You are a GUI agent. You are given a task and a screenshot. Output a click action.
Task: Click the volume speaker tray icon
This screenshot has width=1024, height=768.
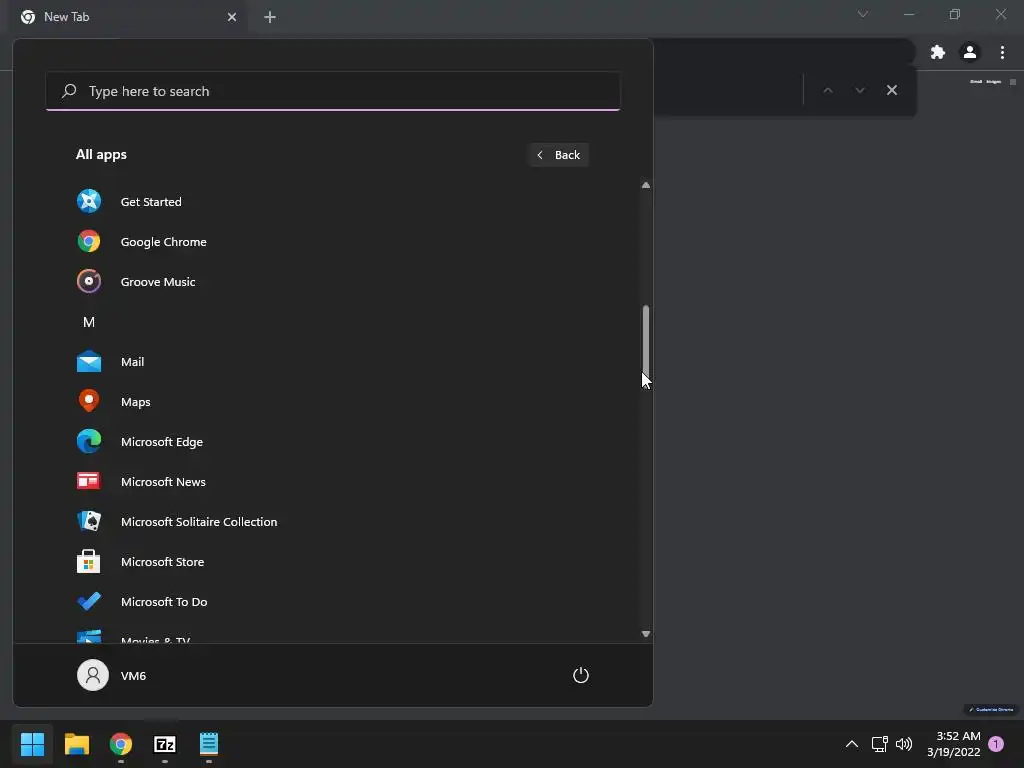[904, 744]
